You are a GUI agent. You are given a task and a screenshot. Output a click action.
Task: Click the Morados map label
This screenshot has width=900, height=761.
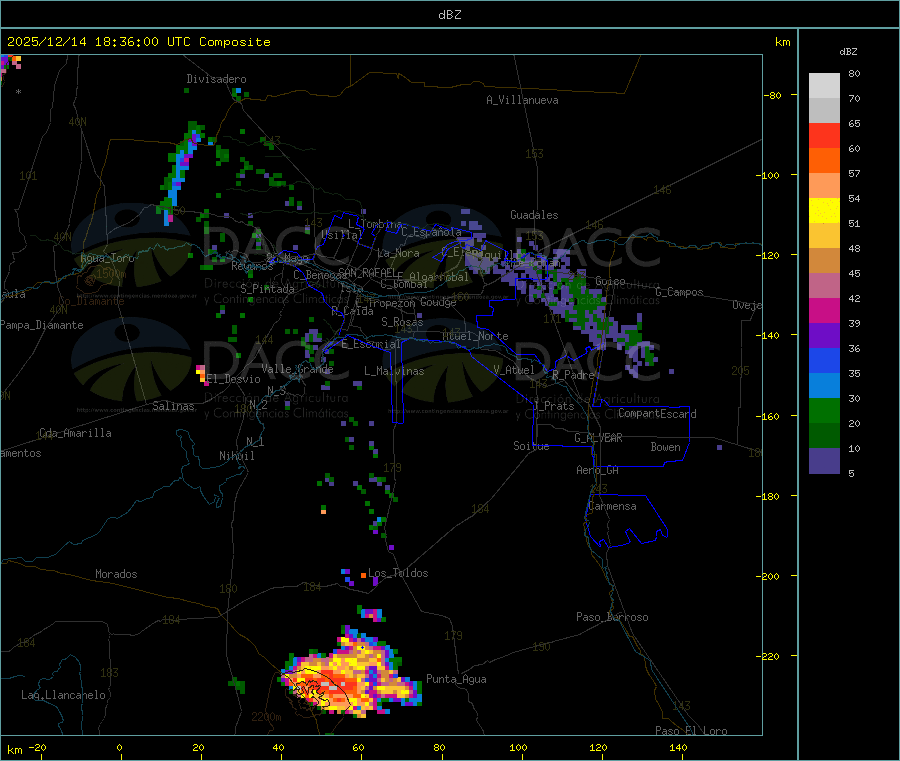point(117,574)
